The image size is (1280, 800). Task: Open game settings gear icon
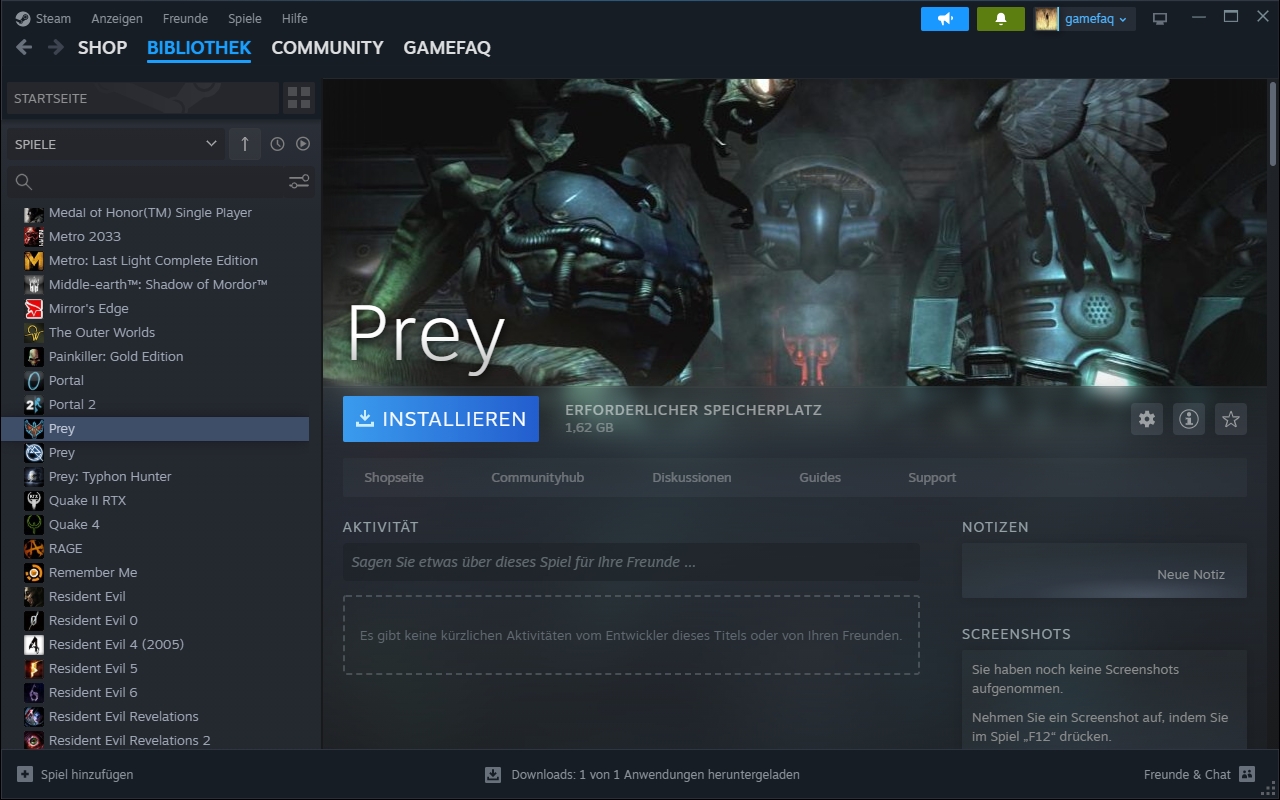[1147, 419]
